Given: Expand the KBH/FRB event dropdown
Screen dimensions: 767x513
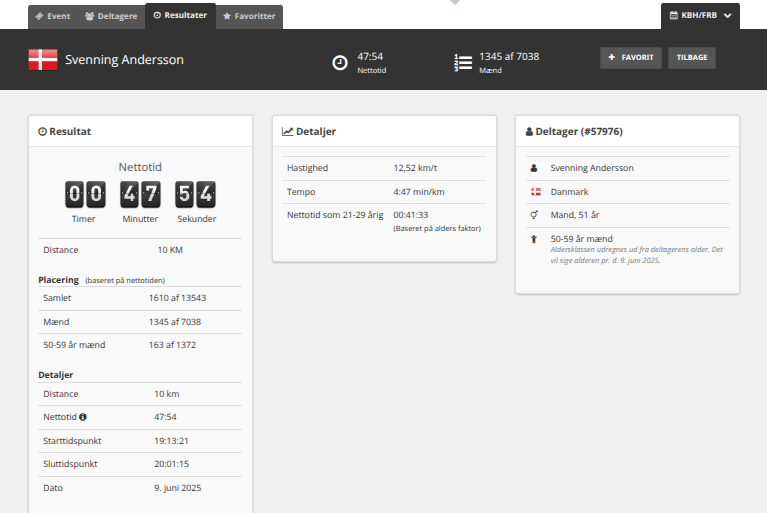Looking at the screenshot, I should click(x=700, y=16).
